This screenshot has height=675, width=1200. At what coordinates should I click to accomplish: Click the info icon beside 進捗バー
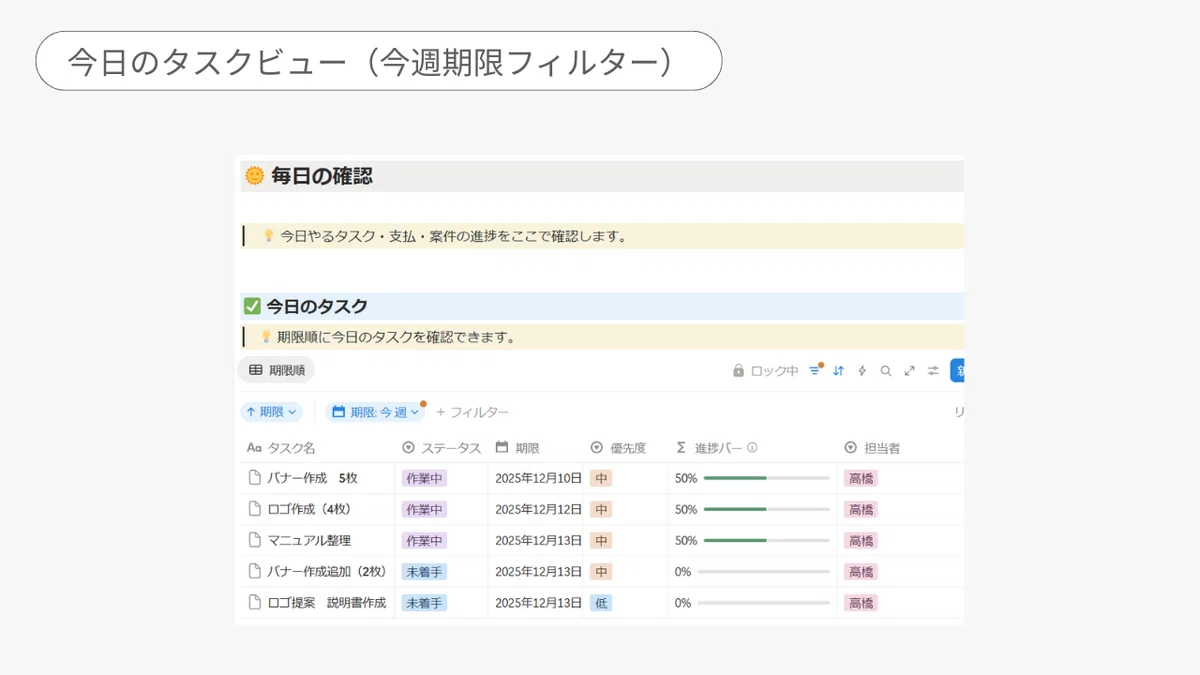752,448
